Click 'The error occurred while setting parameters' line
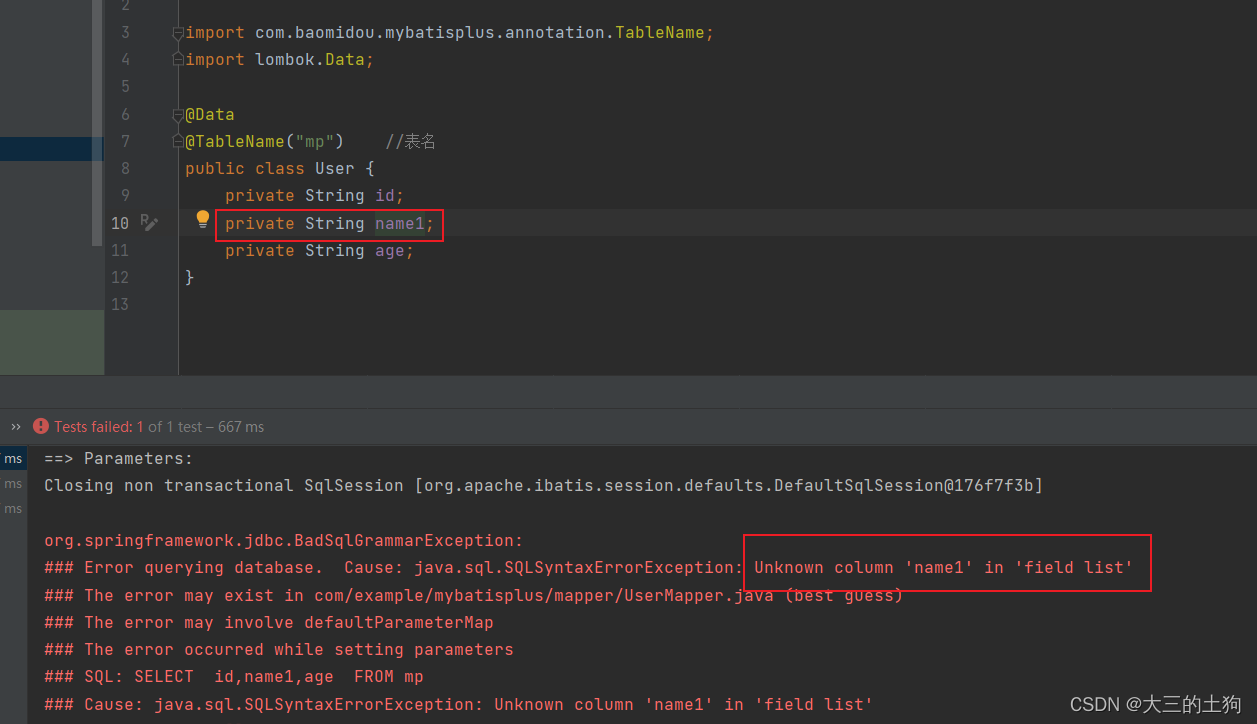Viewport: 1257px width, 724px height. point(279,649)
